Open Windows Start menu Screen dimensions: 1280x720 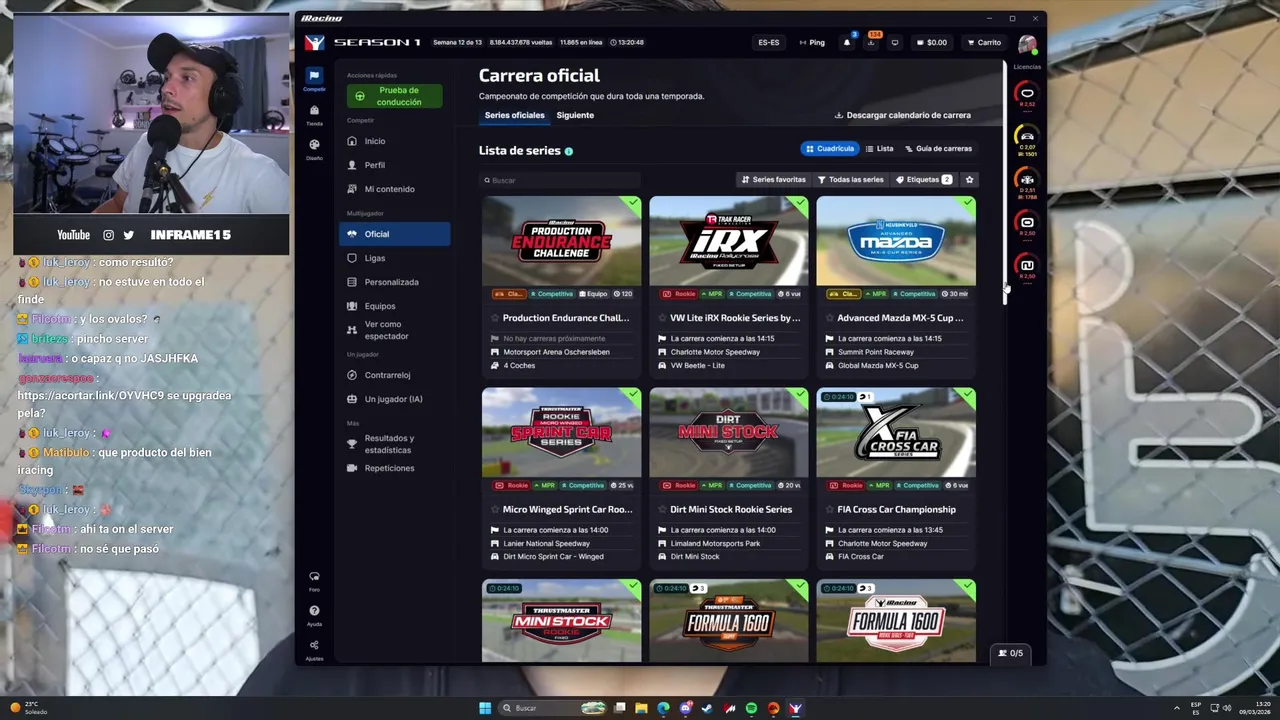point(485,708)
